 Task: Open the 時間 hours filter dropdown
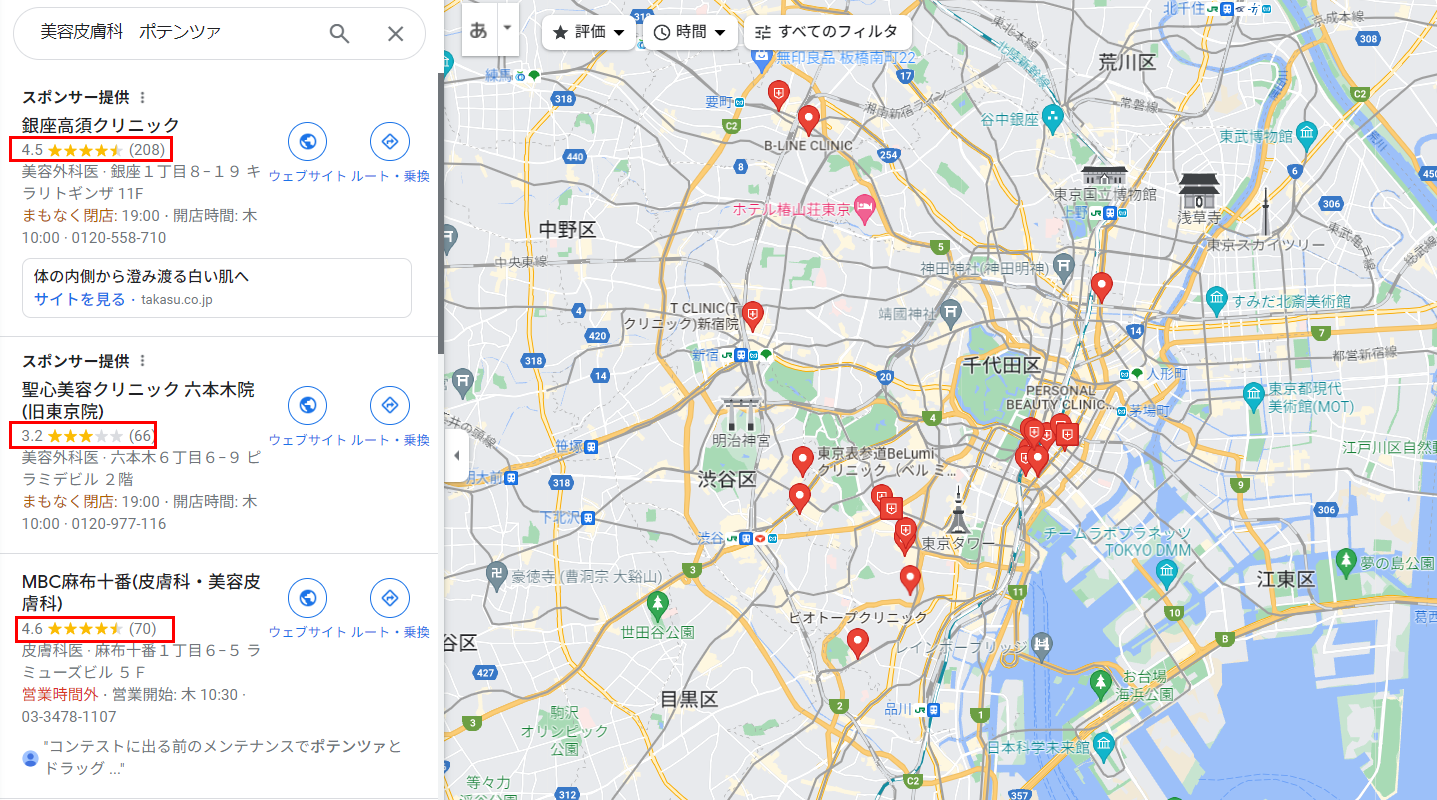coord(689,32)
